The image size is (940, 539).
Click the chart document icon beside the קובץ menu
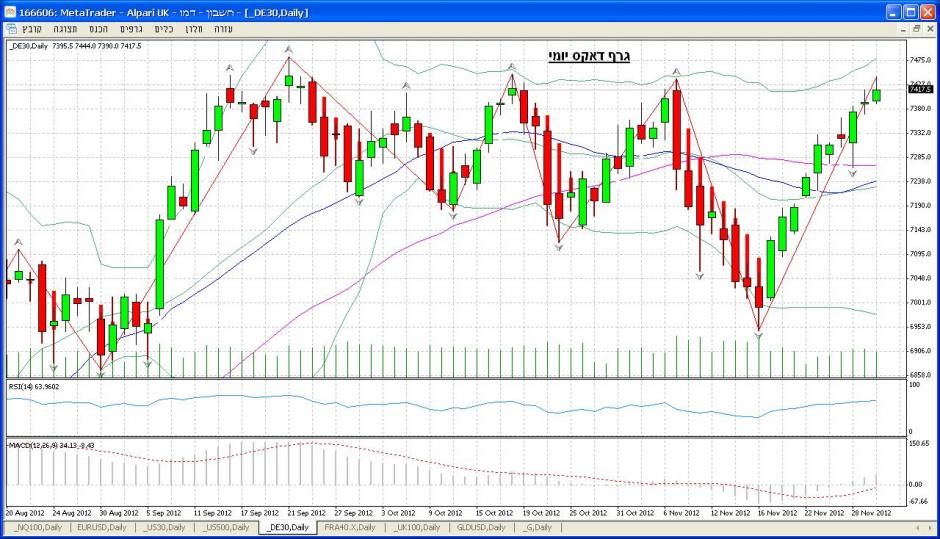(11, 29)
